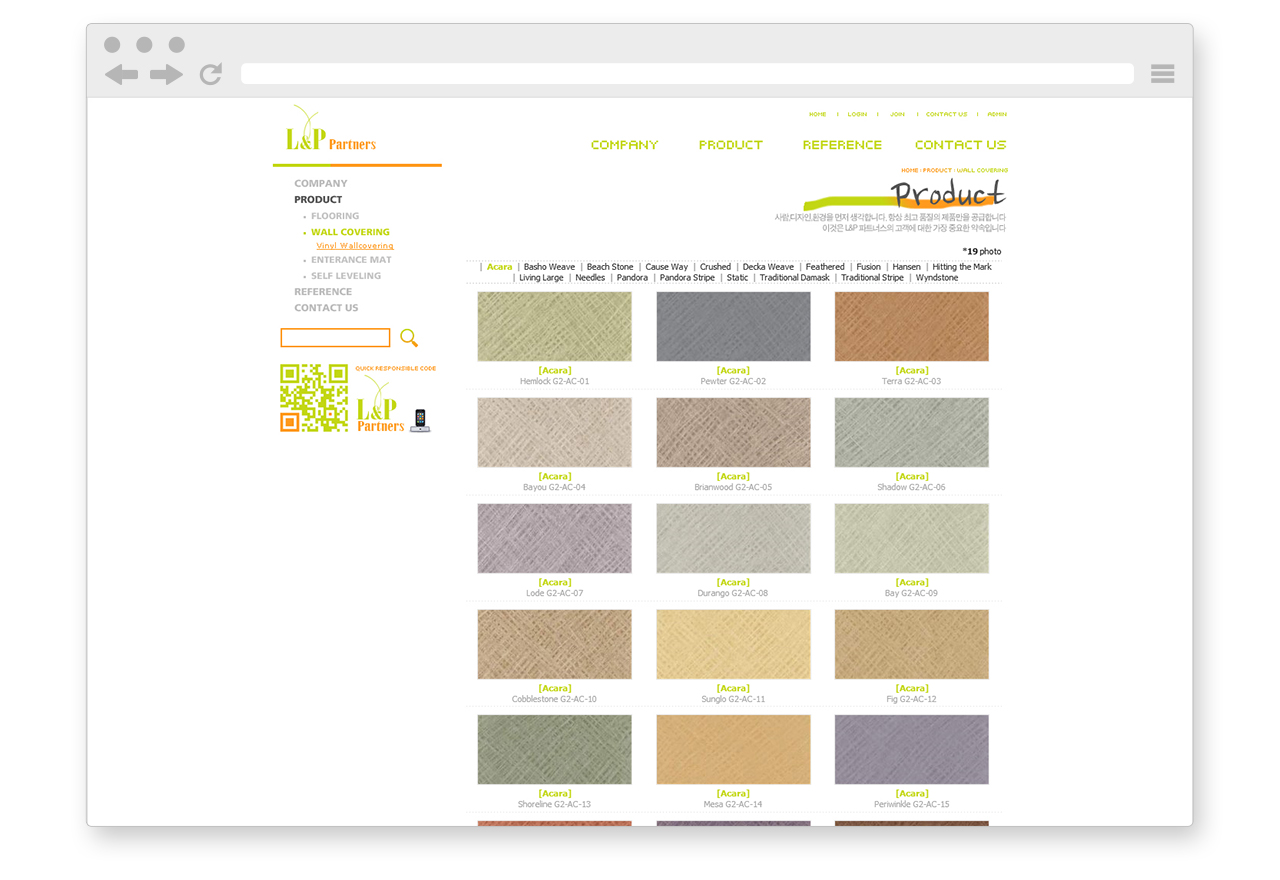
Task: Open the Pewter G2-AC-02 swatch
Action: [x=733, y=327]
